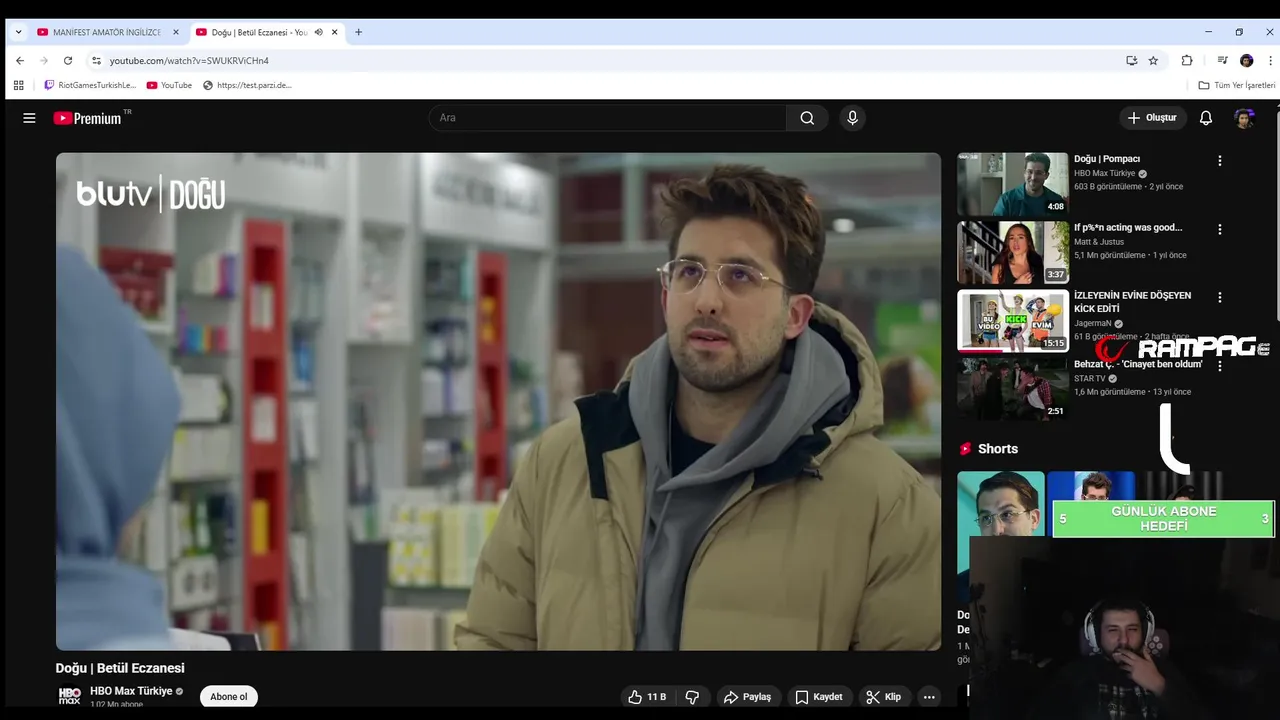The width and height of the screenshot is (1280, 720).
Task: Open If p%*n acting was good thumbnail
Action: point(1013,252)
